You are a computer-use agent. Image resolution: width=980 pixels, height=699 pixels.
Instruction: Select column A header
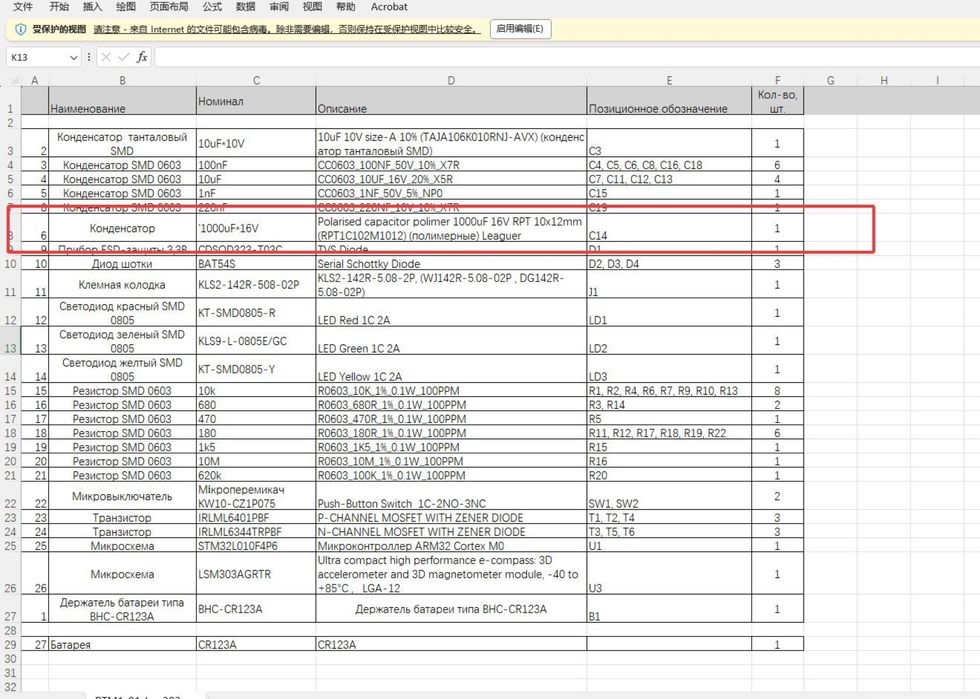[x=34, y=80]
